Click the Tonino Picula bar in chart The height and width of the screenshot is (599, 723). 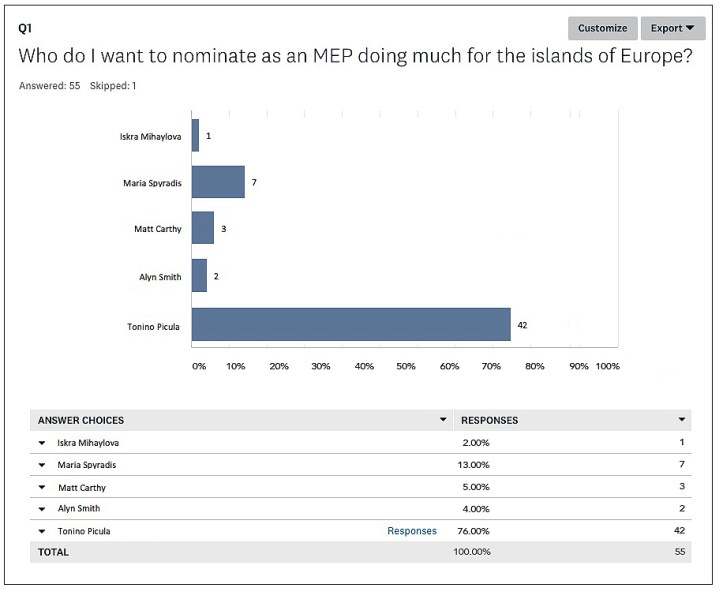pyautogui.click(x=350, y=325)
